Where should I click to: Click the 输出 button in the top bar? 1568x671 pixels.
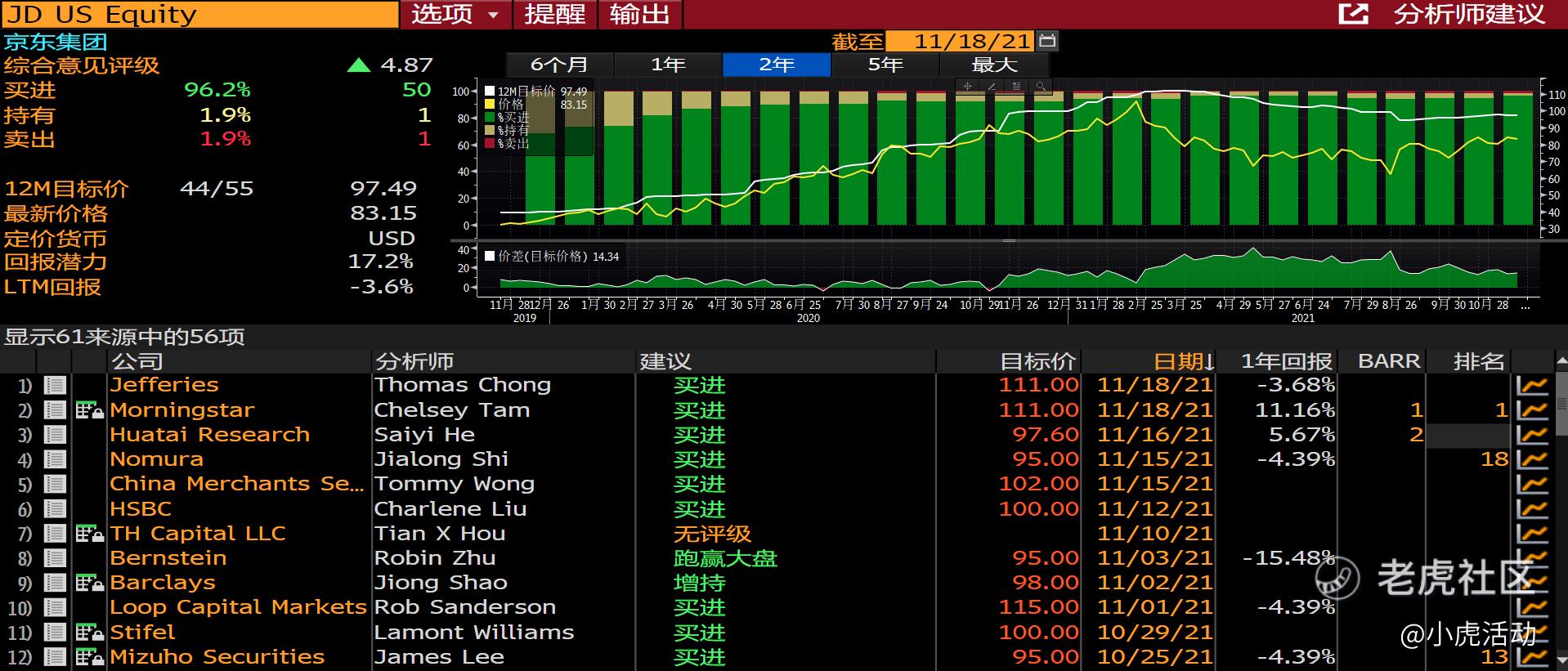640,14
